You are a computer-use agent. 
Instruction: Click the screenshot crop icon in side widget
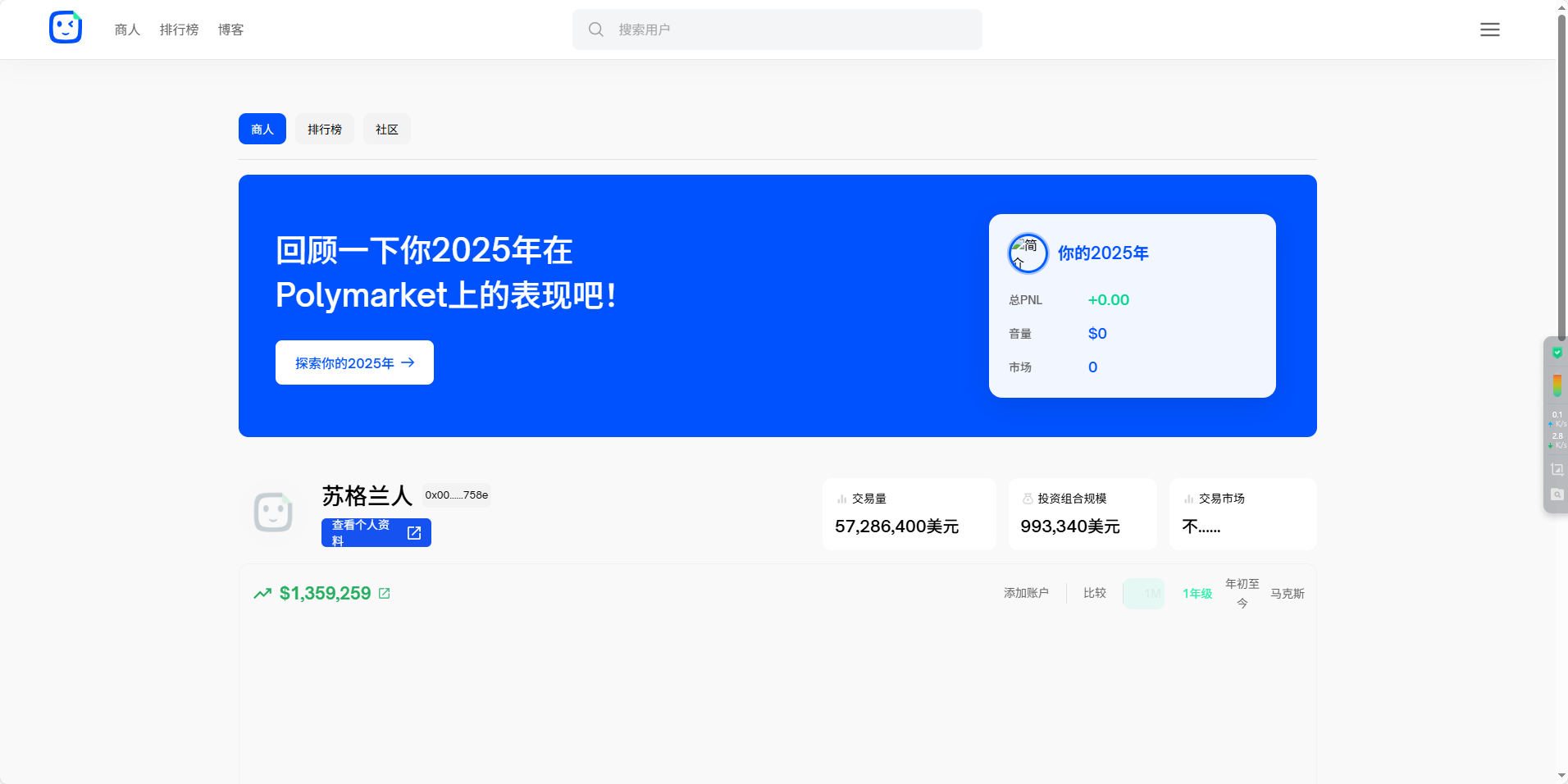(x=1557, y=469)
